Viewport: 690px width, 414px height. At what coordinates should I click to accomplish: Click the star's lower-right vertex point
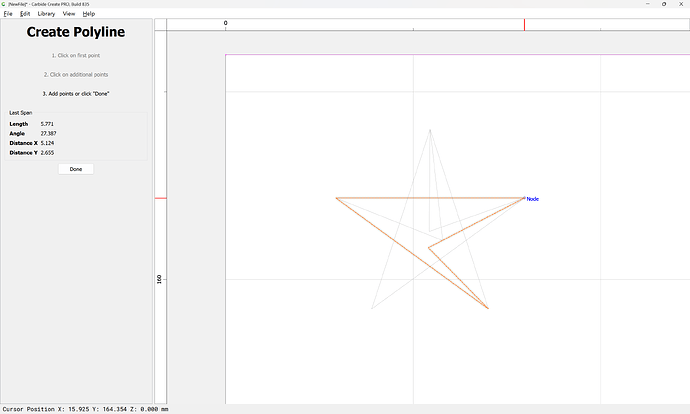(488, 308)
